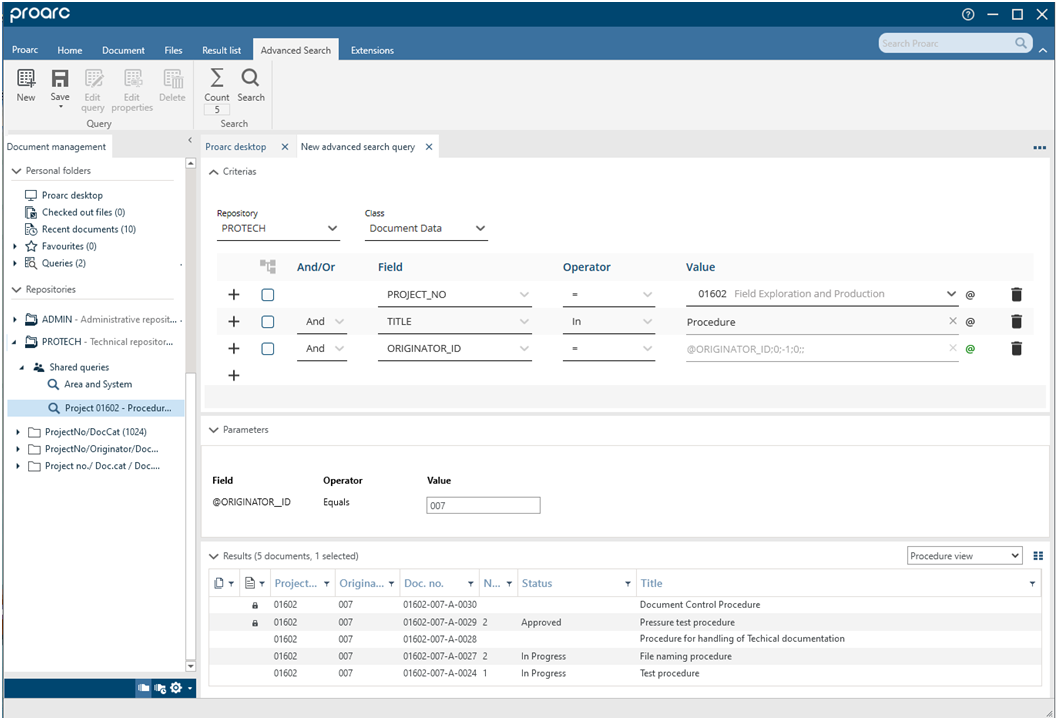The image size is (1058, 720).
Task: Switch results to card view
Action: (1038, 555)
